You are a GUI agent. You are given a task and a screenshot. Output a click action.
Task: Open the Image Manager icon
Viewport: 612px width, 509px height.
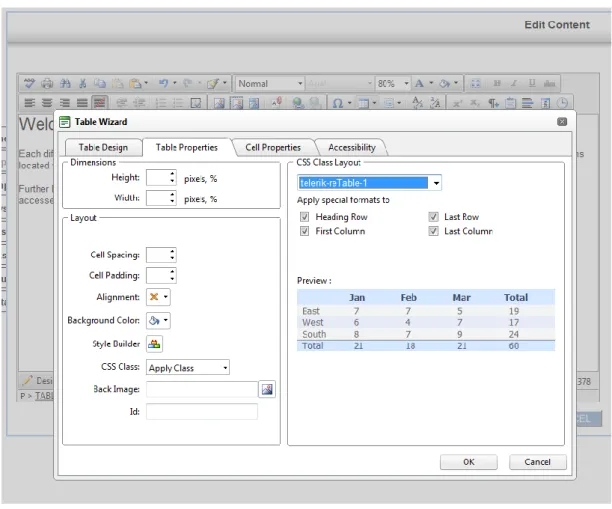219,103
